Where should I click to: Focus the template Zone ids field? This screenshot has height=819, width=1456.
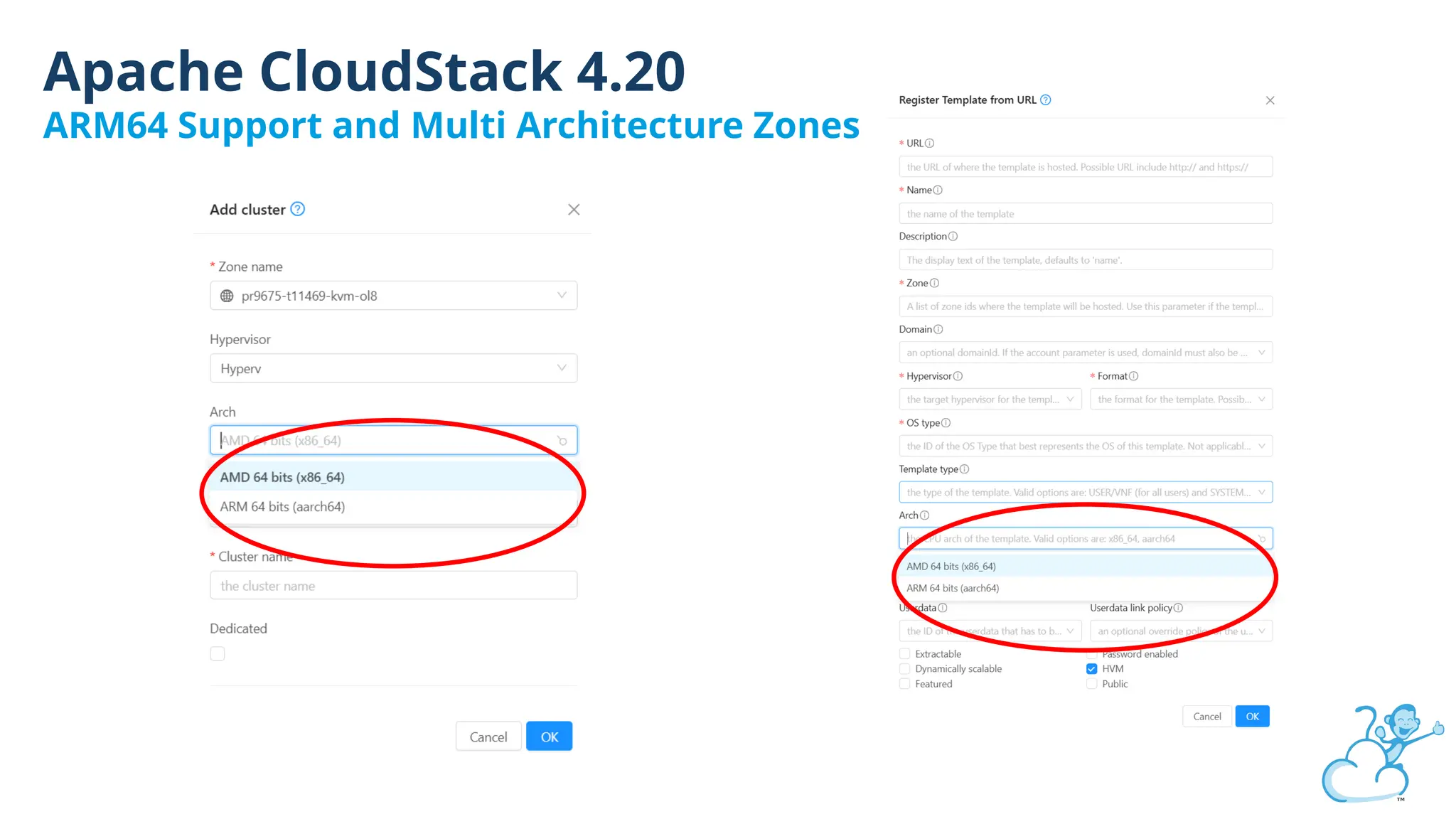tap(1086, 306)
